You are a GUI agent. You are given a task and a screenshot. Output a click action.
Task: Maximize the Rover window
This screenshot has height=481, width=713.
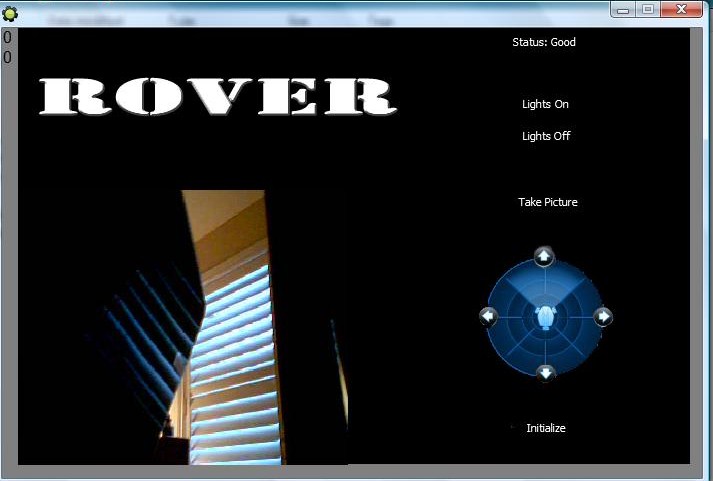tap(648, 10)
